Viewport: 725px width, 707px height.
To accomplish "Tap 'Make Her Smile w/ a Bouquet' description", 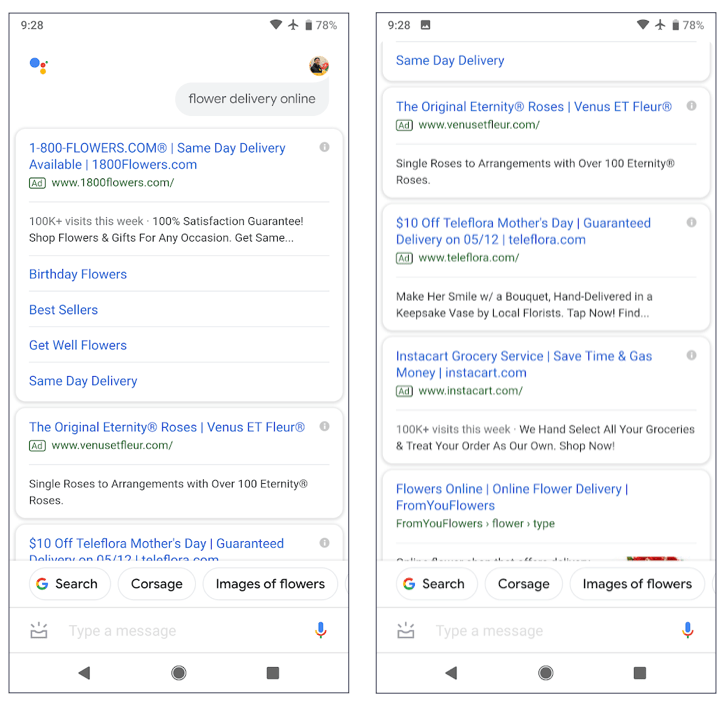I will pos(524,305).
